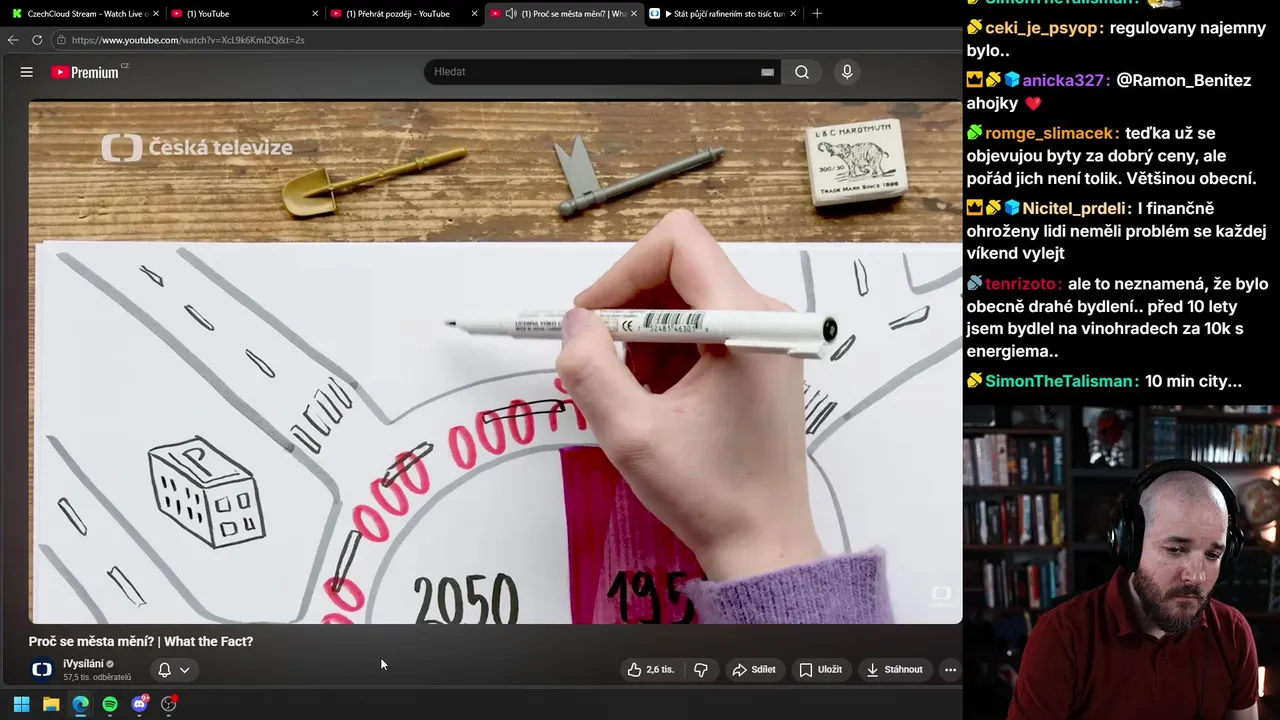Click the 57,5 tis. odběratelů subscriber count
The image size is (1280, 720).
(x=97, y=678)
